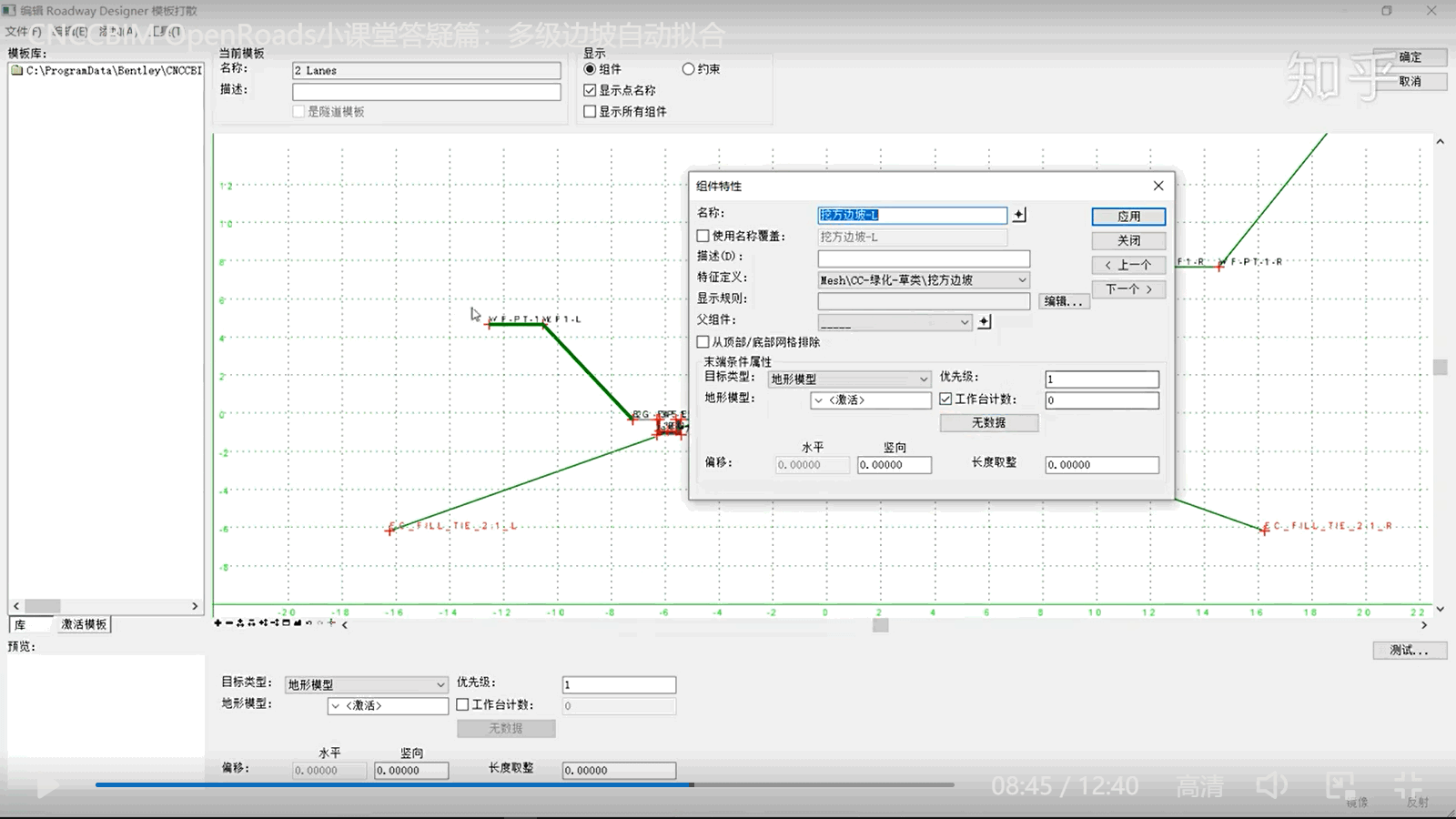The width and height of the screenshot is (1456, 819).
Task: Click the picker icon beside parent component
Action: click(x=984, y=322)
